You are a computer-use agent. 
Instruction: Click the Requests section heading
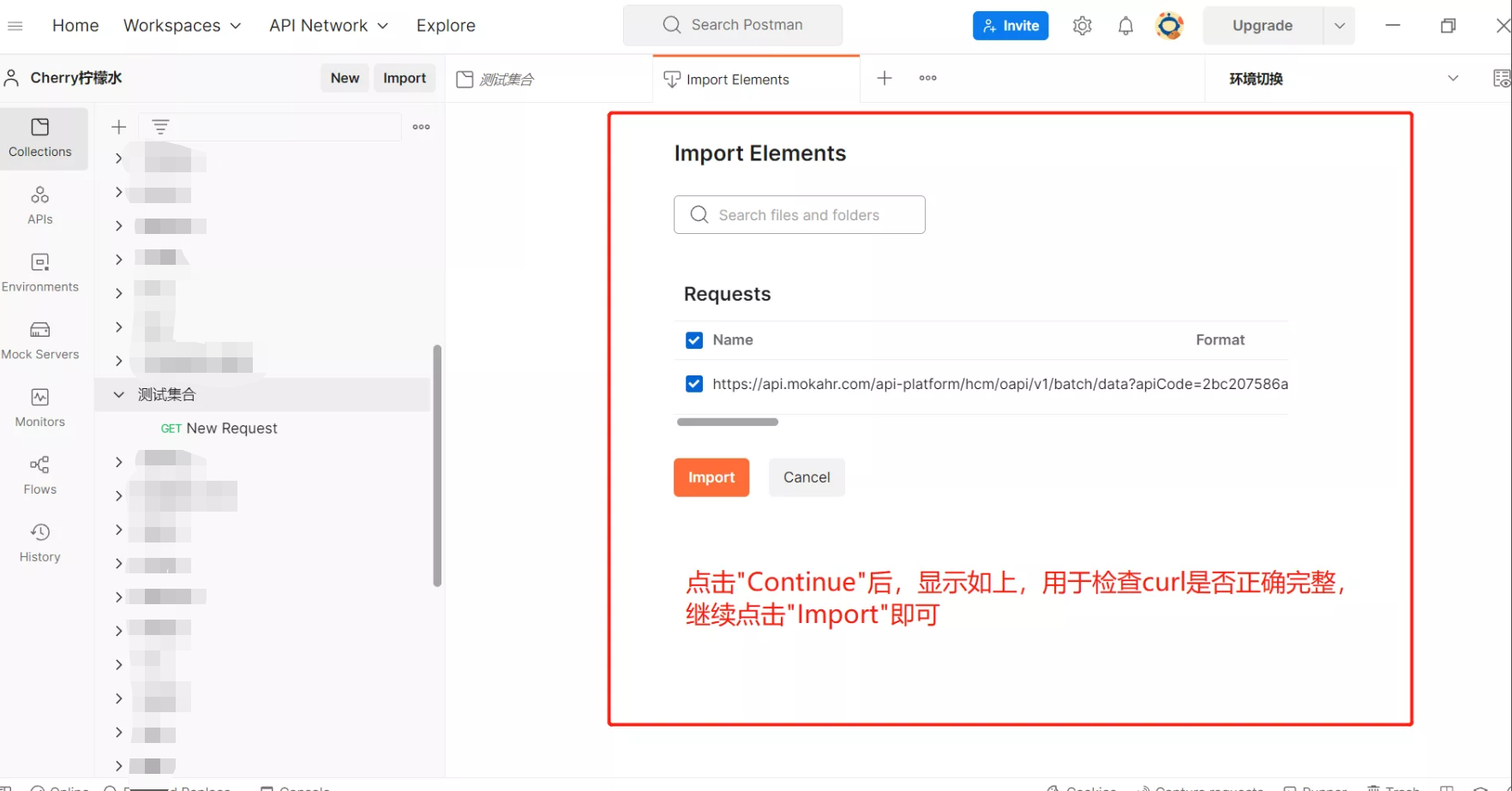(727, 294)
